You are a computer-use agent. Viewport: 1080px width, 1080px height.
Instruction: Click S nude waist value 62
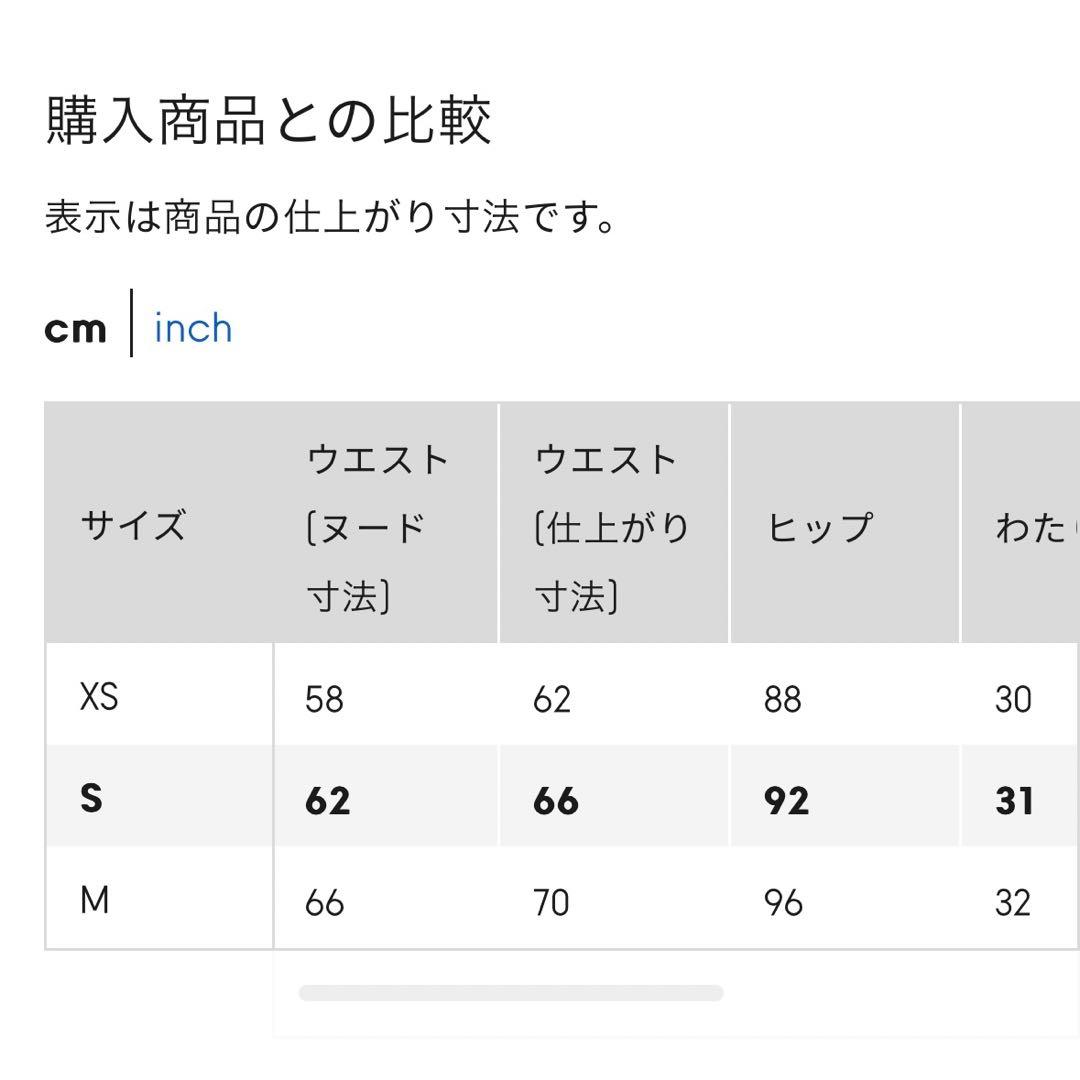(x=327, y=801)
